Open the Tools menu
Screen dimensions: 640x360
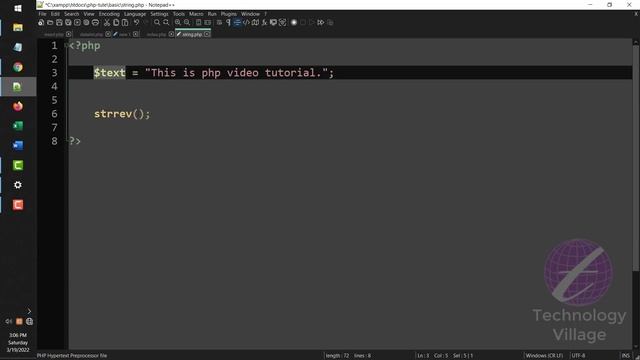point(179,14)
